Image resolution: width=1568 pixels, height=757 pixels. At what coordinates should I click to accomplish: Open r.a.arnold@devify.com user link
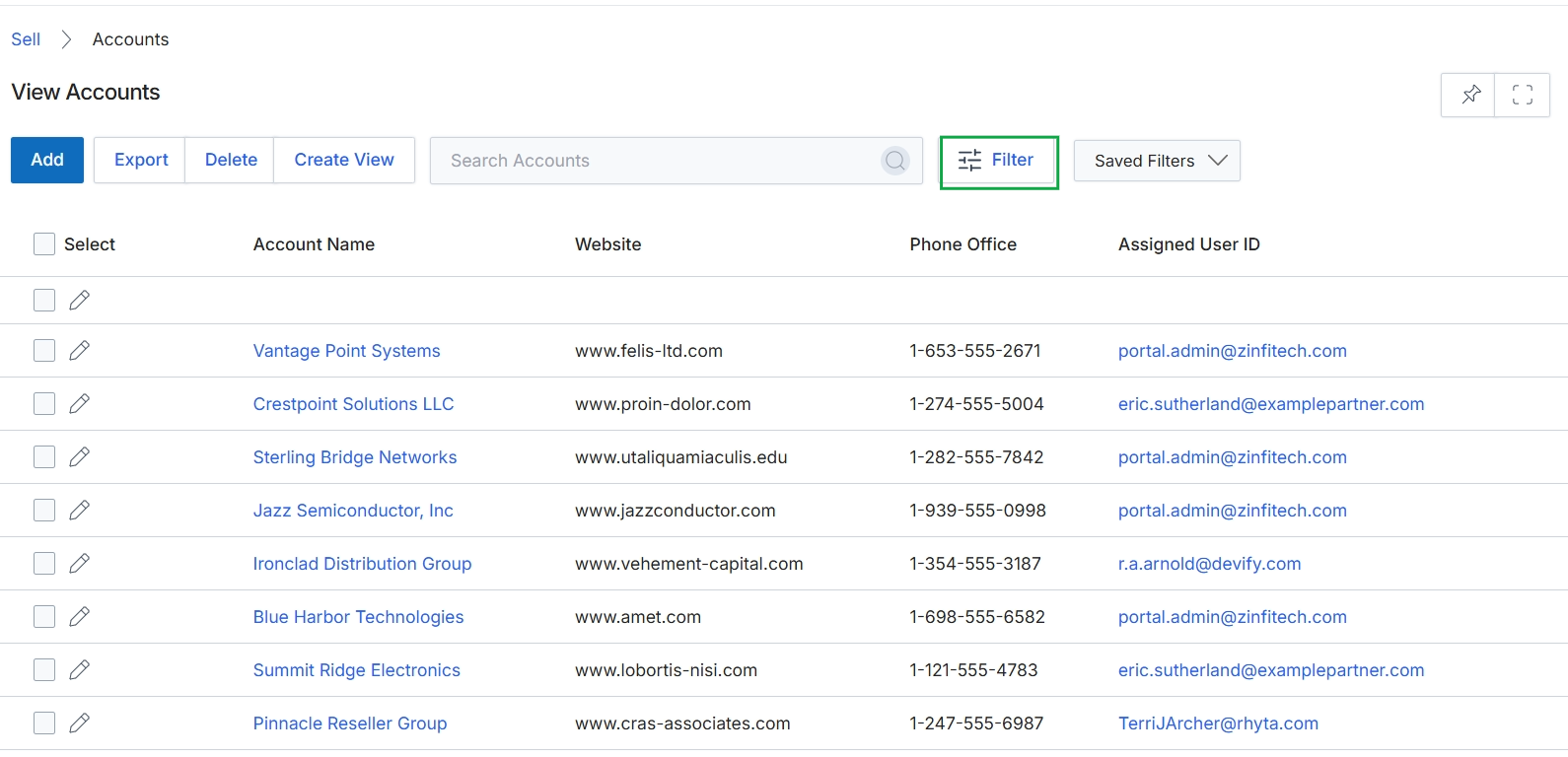[1209, 564]
